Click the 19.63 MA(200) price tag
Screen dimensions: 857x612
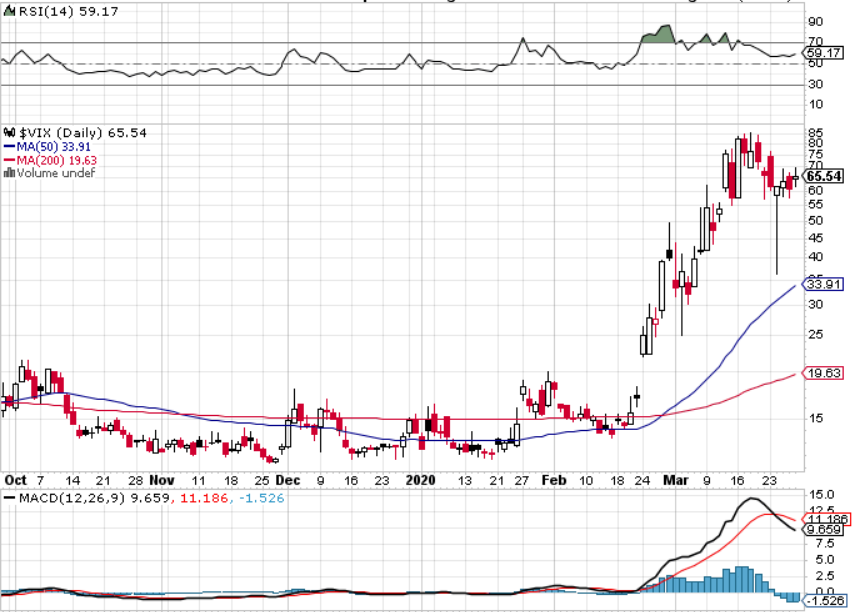tap(823, 373)
